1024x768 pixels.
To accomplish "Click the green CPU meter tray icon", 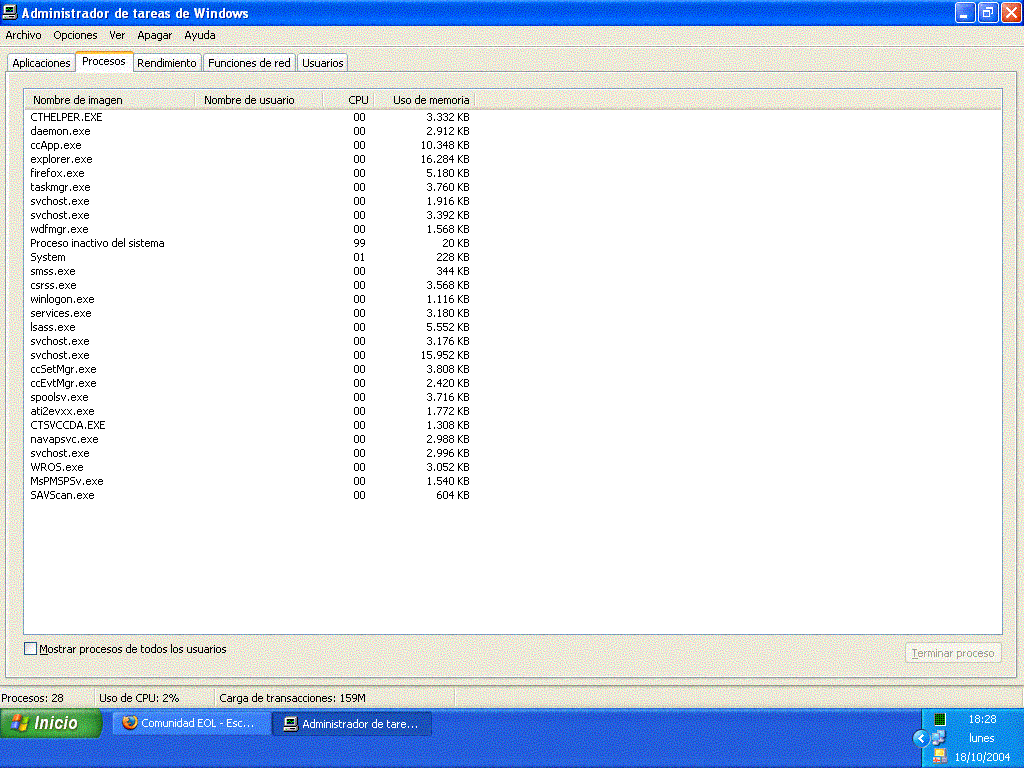I will point(940,719).
